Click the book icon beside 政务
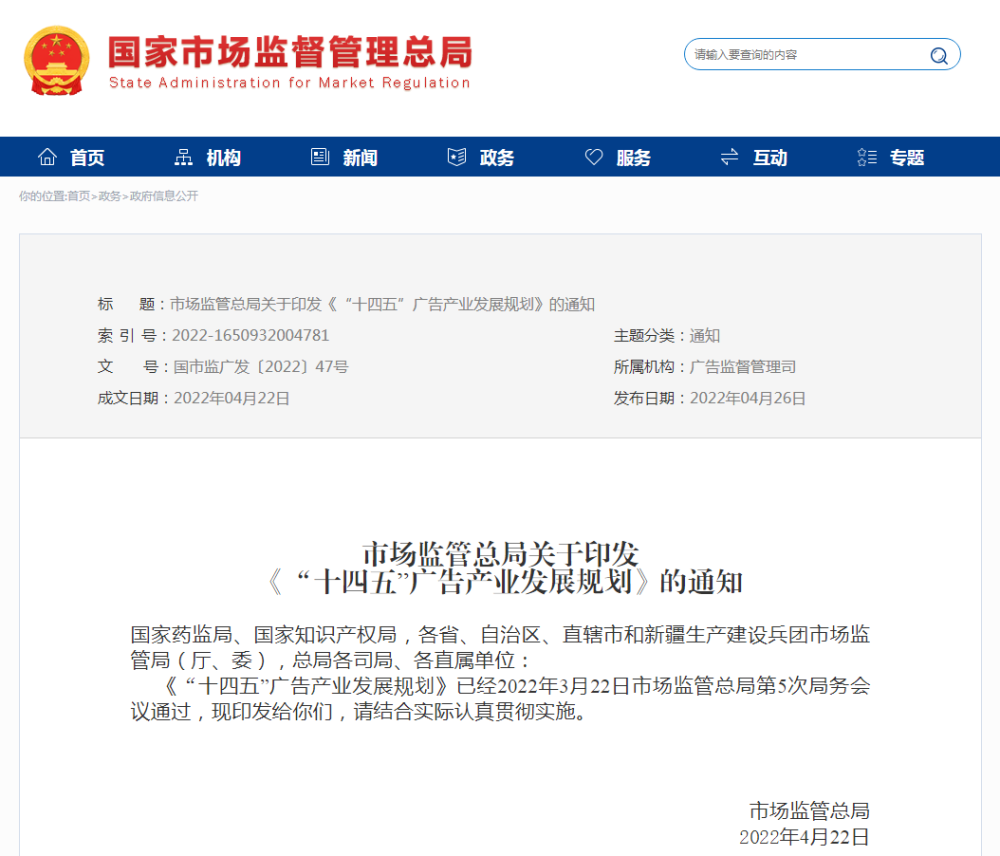Viewport: 1000px width, 856px height. coord(457,157)
